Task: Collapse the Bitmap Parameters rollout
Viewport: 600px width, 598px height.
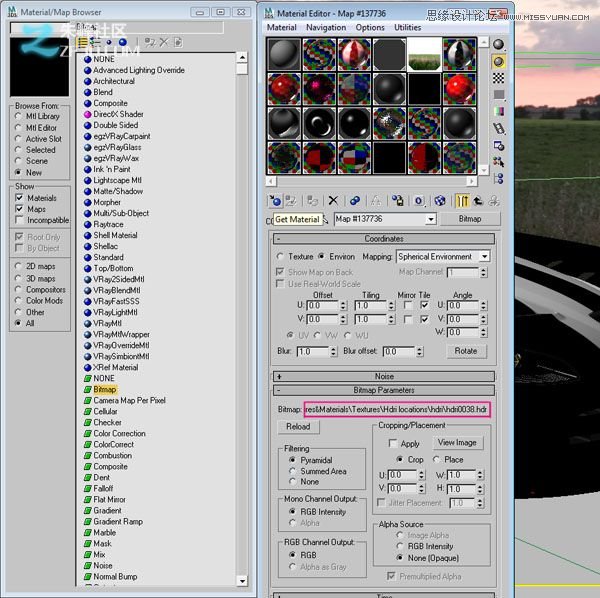Action: tap(383, 390)
